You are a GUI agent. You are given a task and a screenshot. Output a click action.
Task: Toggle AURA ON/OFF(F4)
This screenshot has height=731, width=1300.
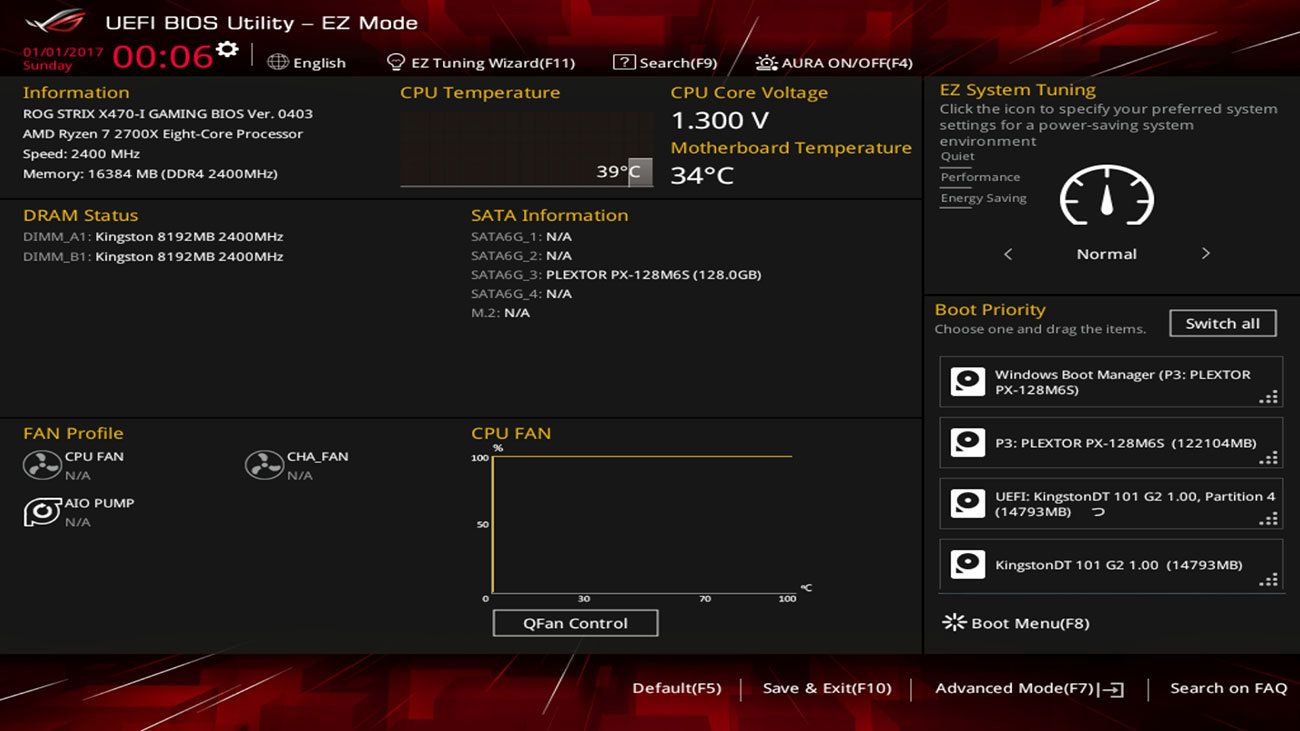tap(834, 62)
